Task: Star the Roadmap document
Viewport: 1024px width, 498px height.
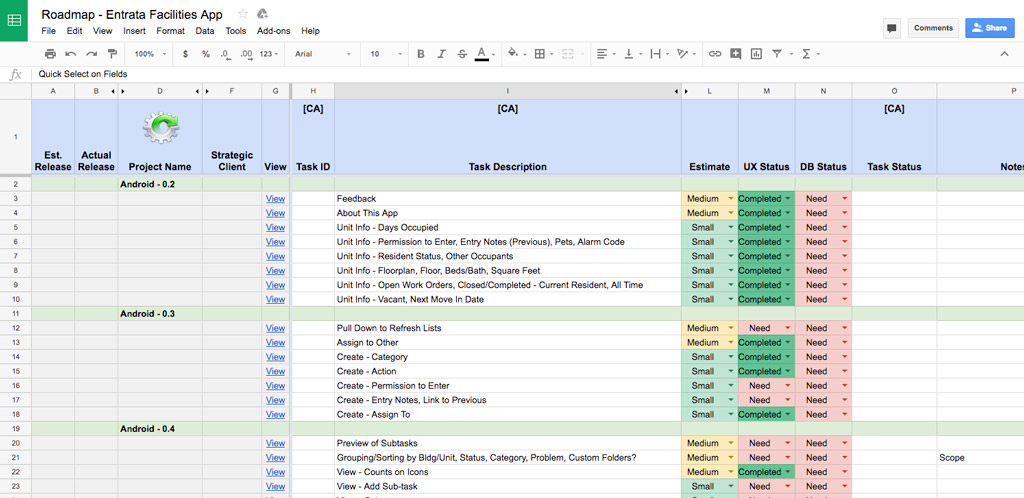Action: [243, 14]
